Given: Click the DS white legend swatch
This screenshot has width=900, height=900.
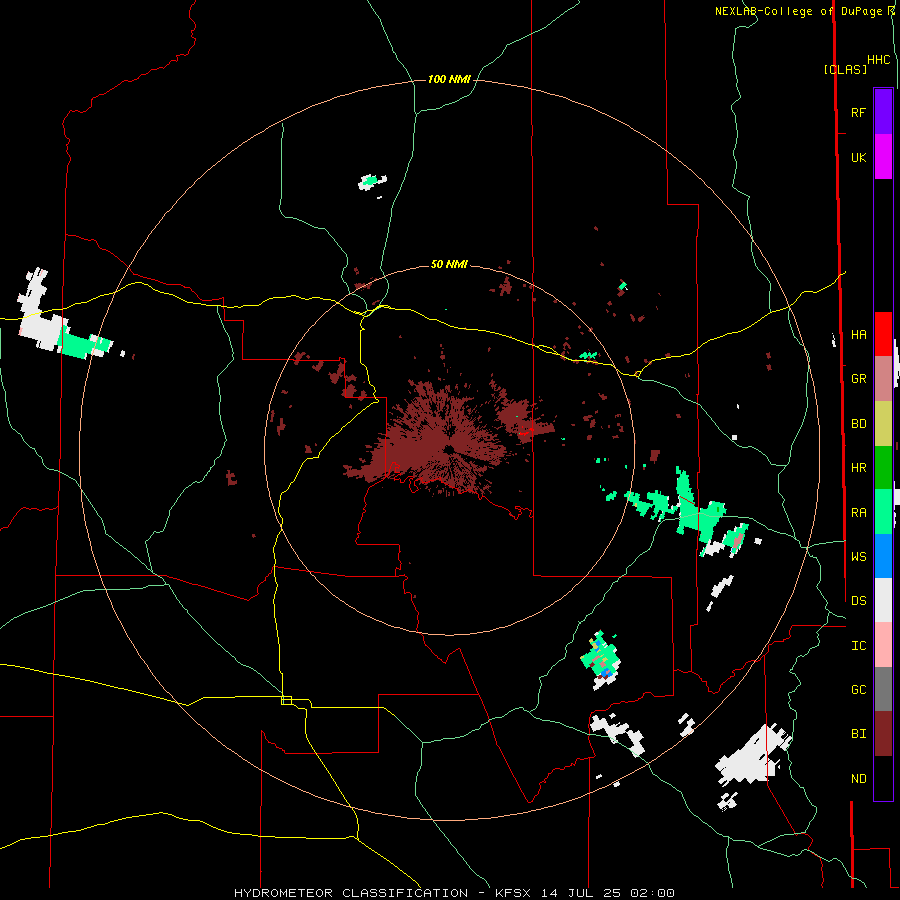Looking at the screenshot, I should click(883, 600).
